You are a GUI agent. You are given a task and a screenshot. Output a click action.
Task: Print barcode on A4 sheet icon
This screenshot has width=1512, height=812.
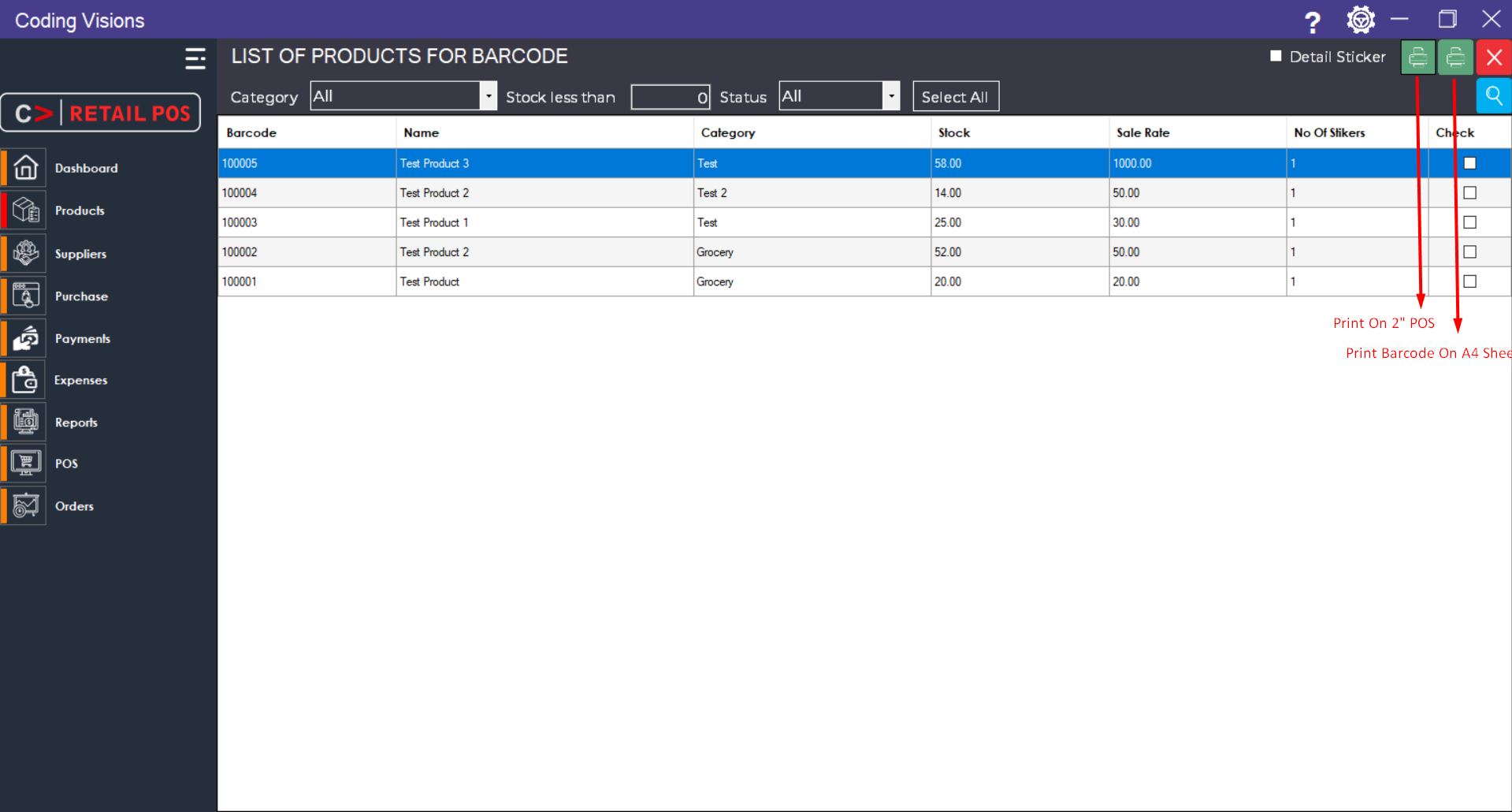tap(1455, 58)
